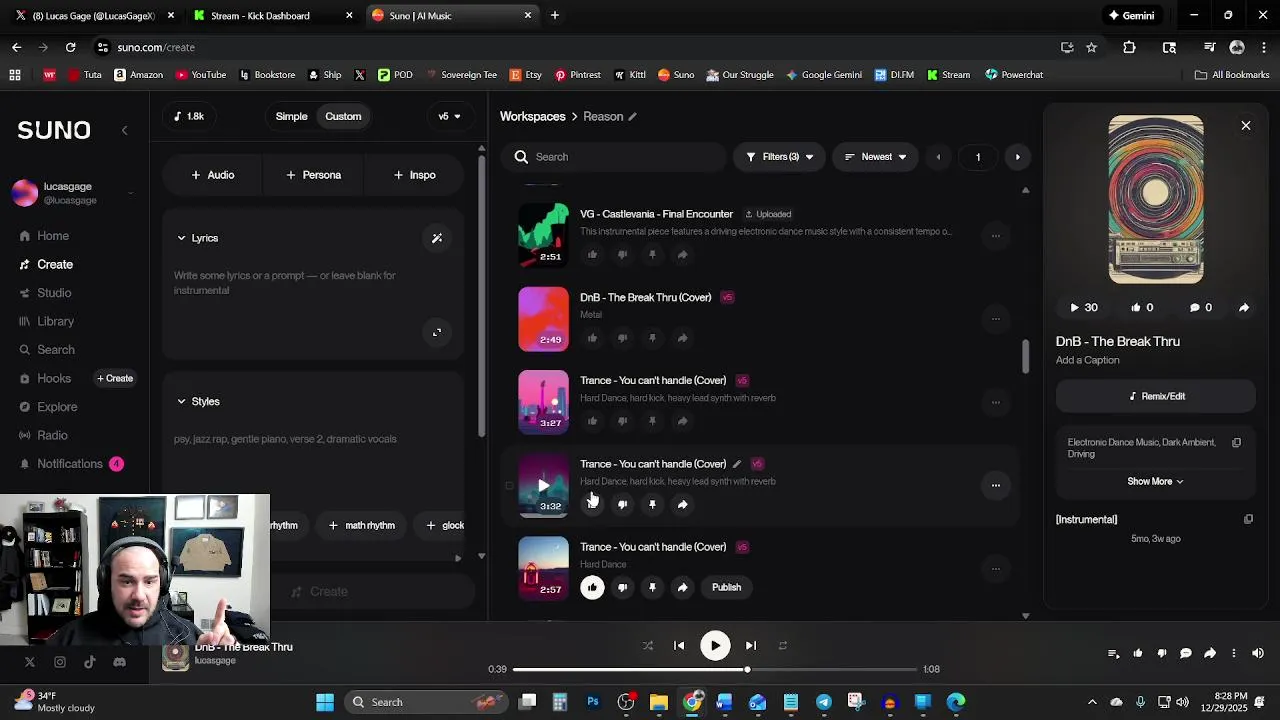Open more options for DnB - The Break Thru (Cover)

click(995, 319)
